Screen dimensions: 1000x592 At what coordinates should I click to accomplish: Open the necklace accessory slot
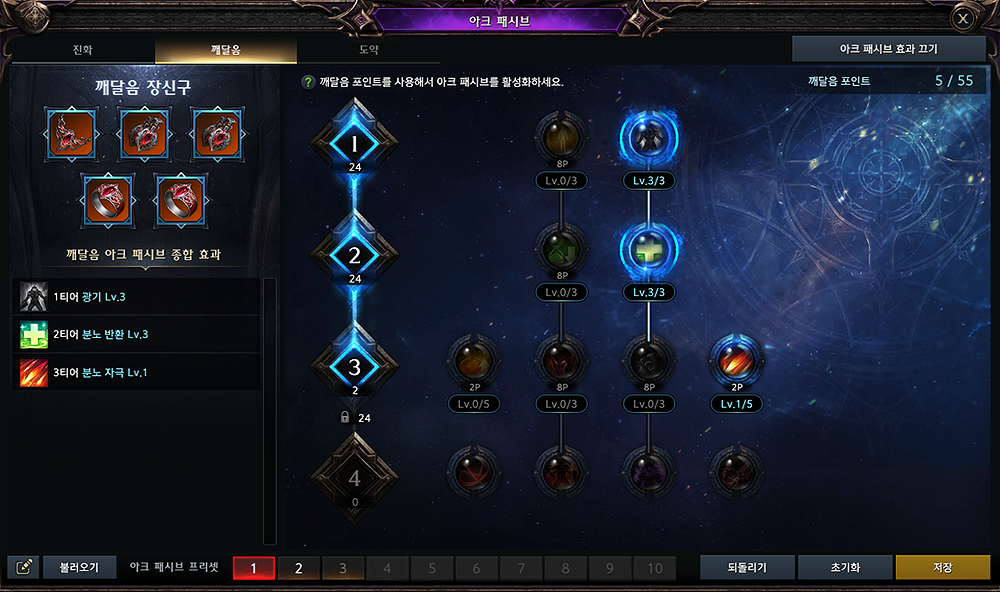71,135
